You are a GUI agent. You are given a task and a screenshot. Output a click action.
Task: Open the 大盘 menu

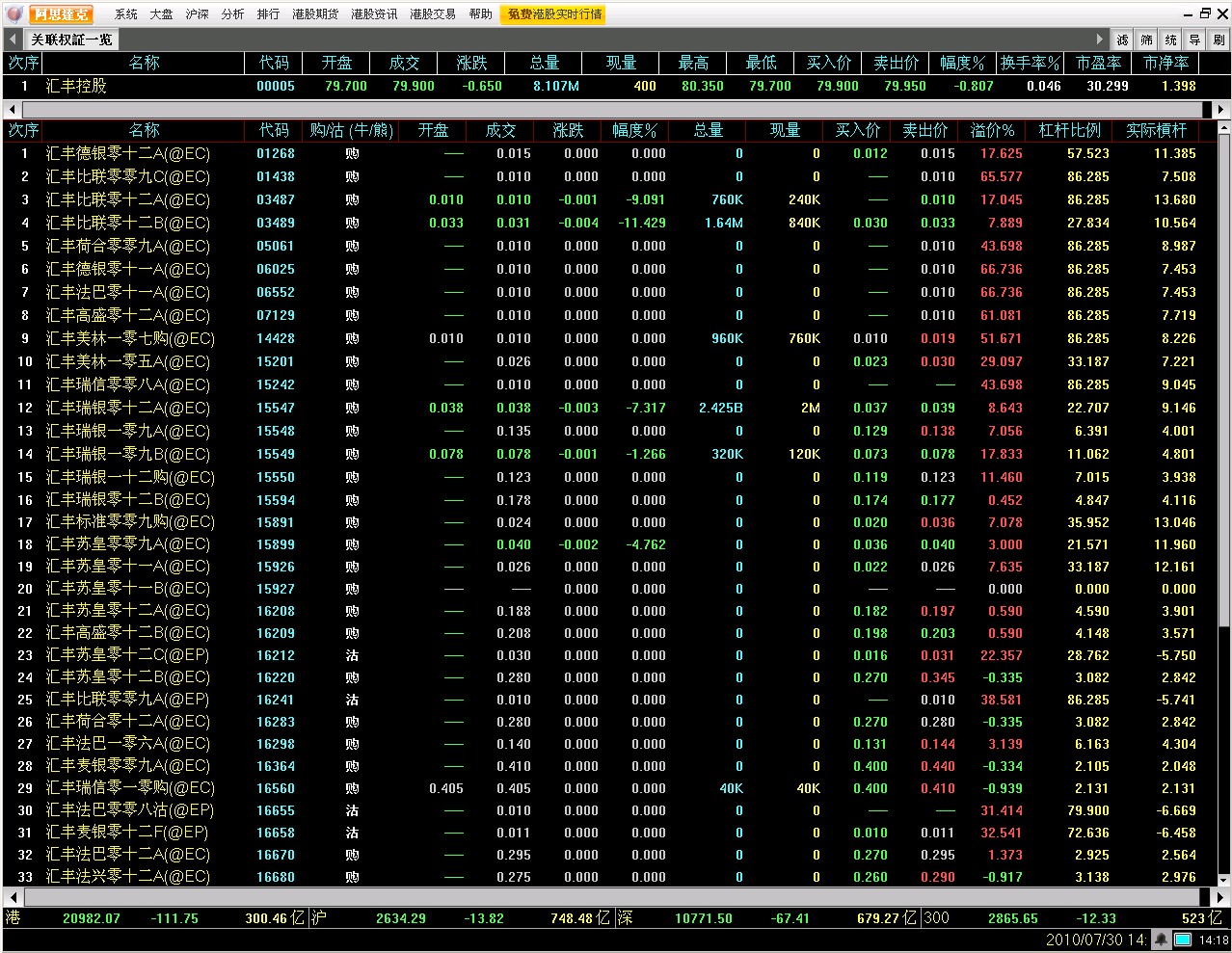pos(161,14)
